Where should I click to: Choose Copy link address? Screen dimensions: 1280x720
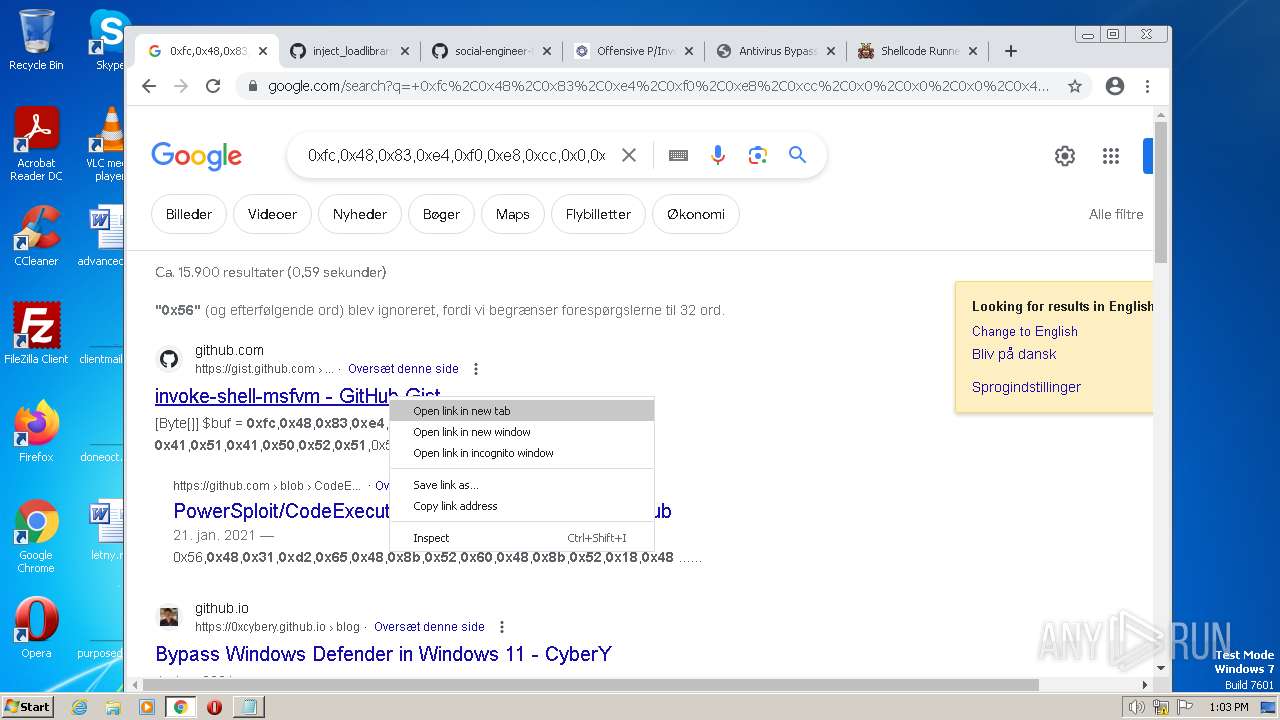522,506
